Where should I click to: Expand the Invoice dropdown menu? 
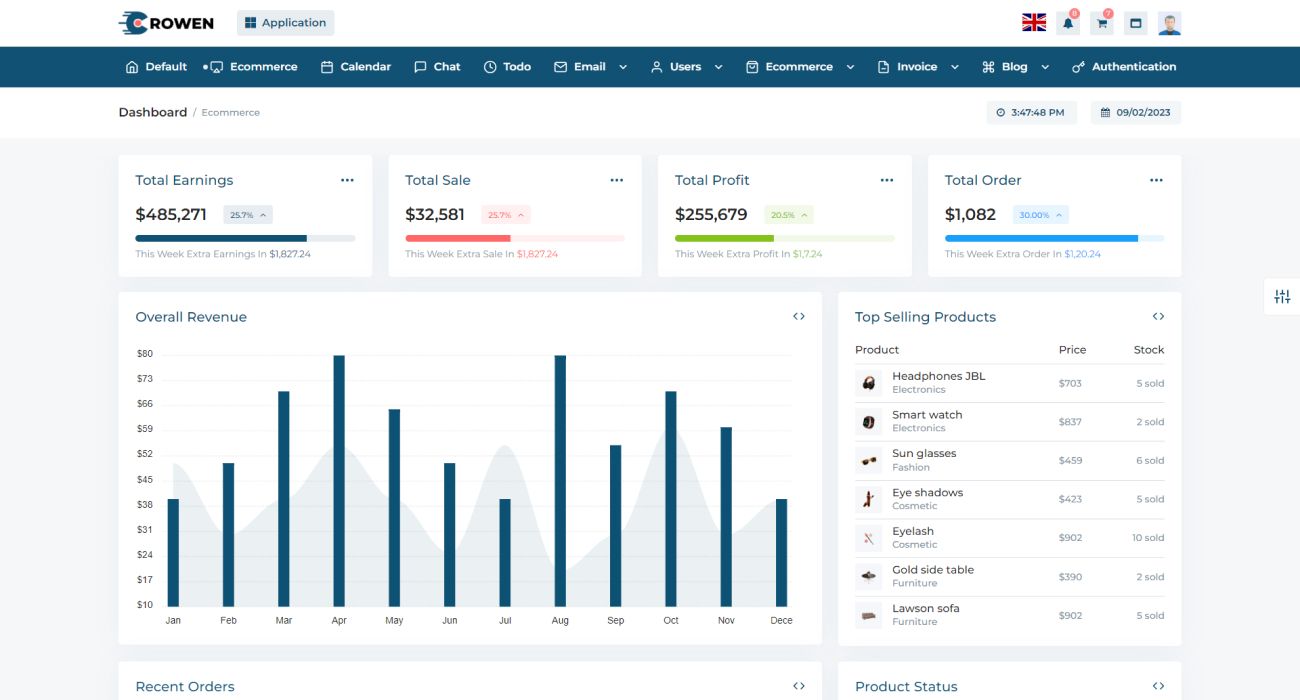[918, 67]
